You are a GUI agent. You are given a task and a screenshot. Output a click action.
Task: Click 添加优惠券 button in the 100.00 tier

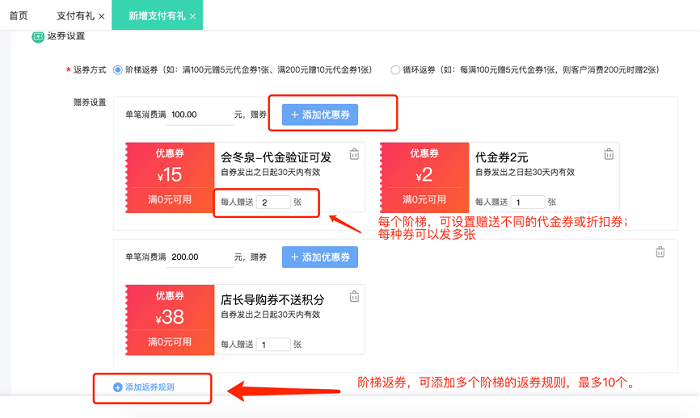click(319, 115)
